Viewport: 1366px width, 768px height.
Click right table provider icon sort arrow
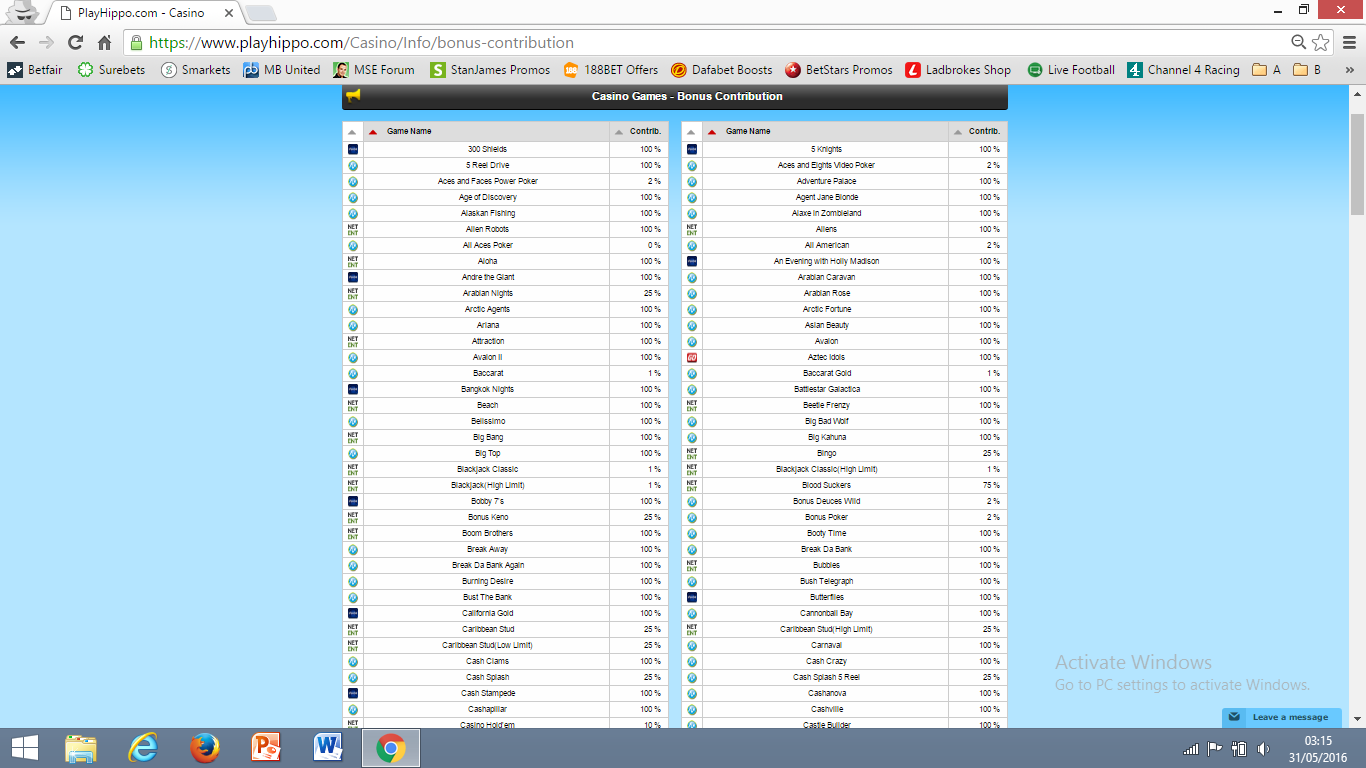[x=691, y=132]
